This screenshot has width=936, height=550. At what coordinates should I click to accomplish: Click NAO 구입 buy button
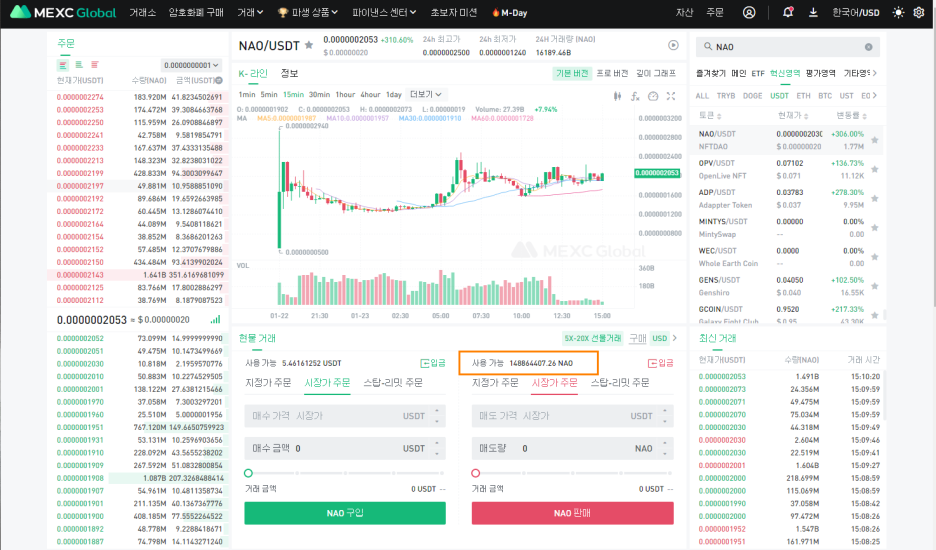coord(345,513)
